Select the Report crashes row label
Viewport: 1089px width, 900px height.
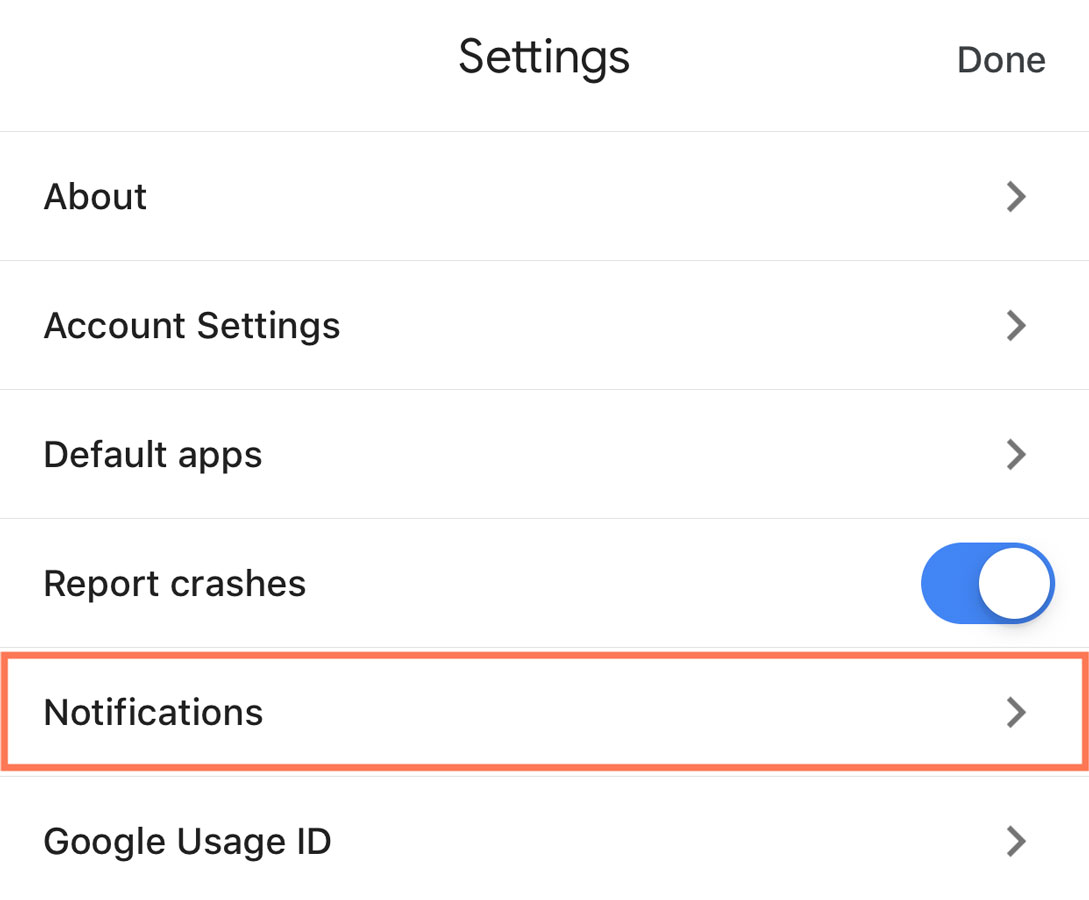175,583
